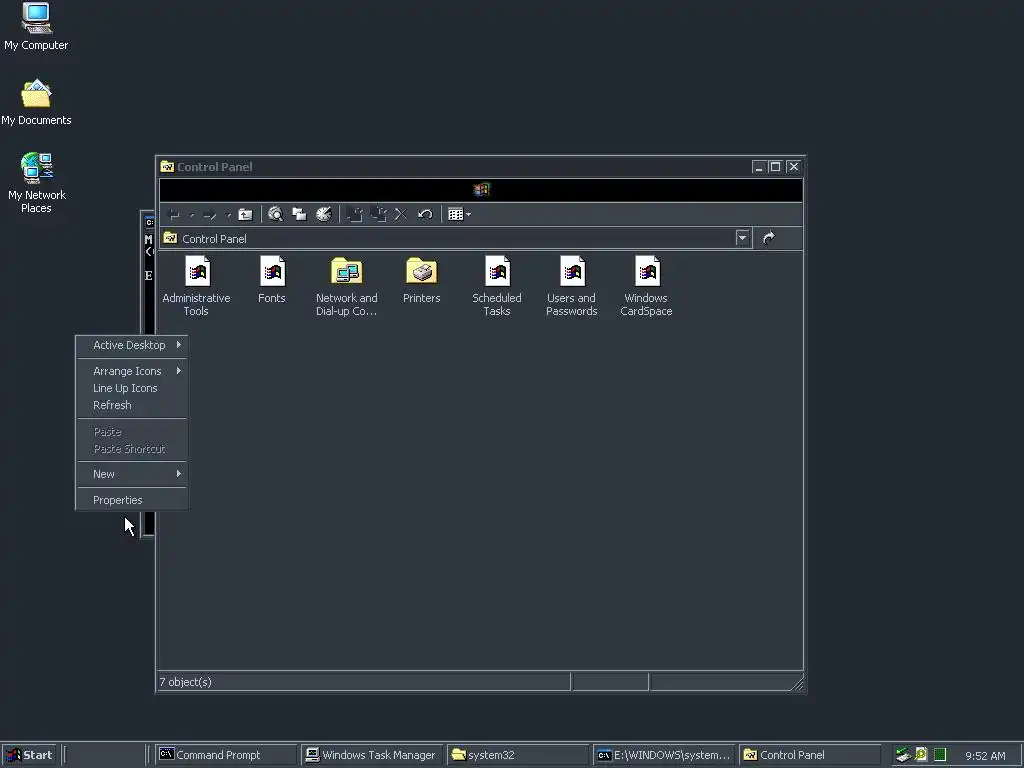Screen dimensions: 1024x768
Task: Expand the New submenu
Action: pos(132,474)
